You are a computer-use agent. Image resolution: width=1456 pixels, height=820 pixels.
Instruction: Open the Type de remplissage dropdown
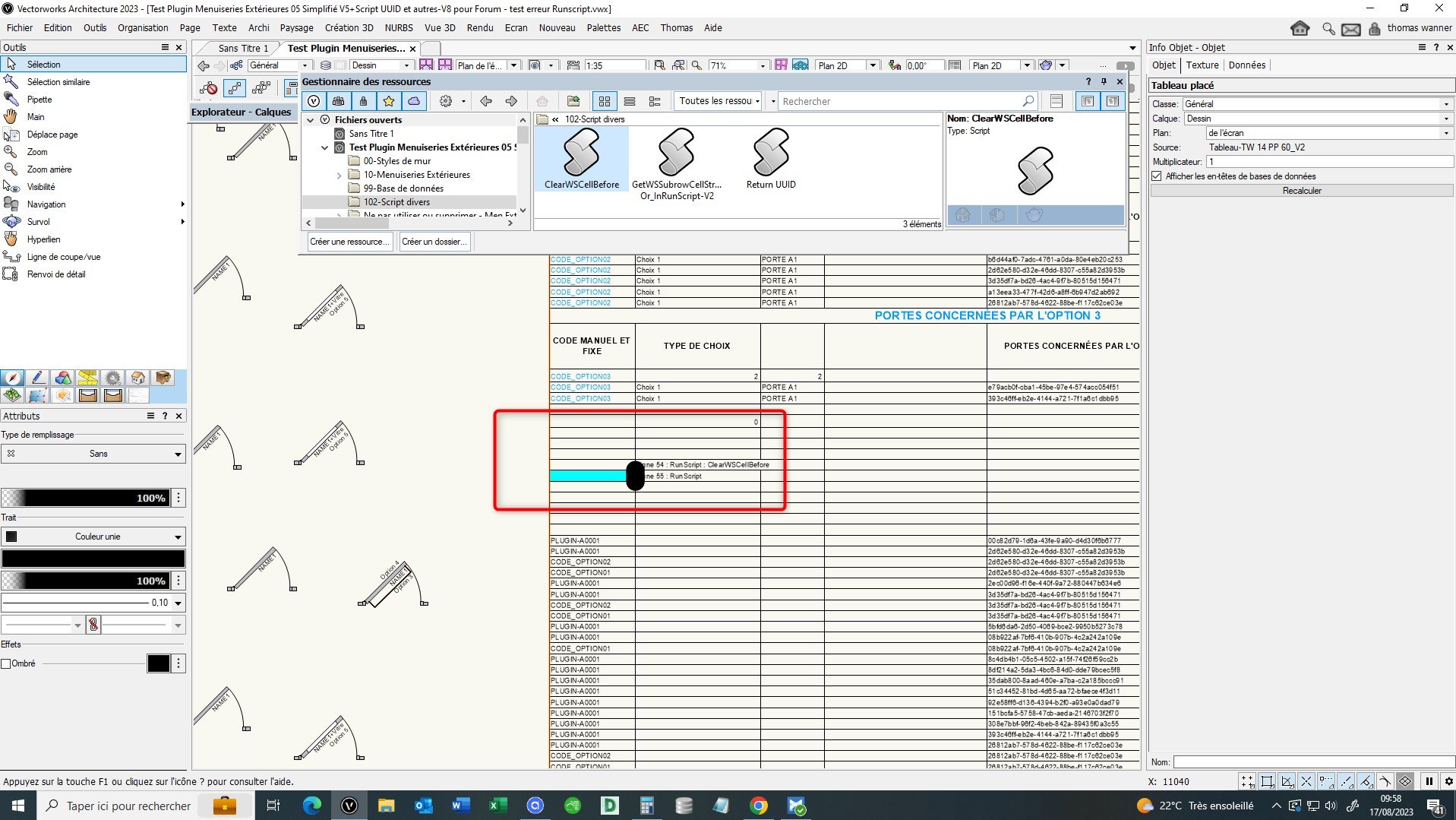93,454
